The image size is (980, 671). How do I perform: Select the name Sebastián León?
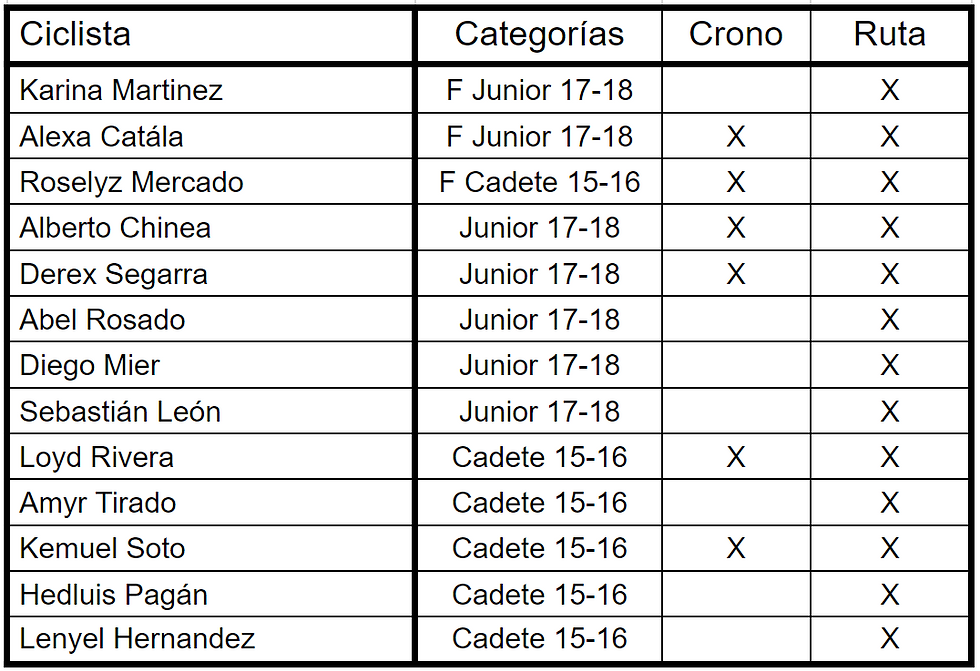[x=120, y=412]
